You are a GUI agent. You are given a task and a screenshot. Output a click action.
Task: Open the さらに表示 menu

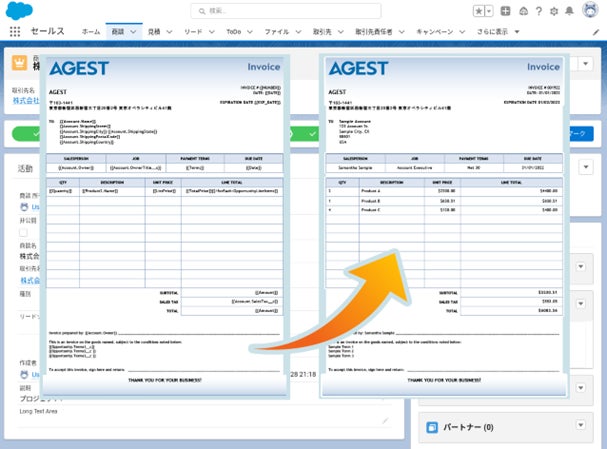[498, 32]
